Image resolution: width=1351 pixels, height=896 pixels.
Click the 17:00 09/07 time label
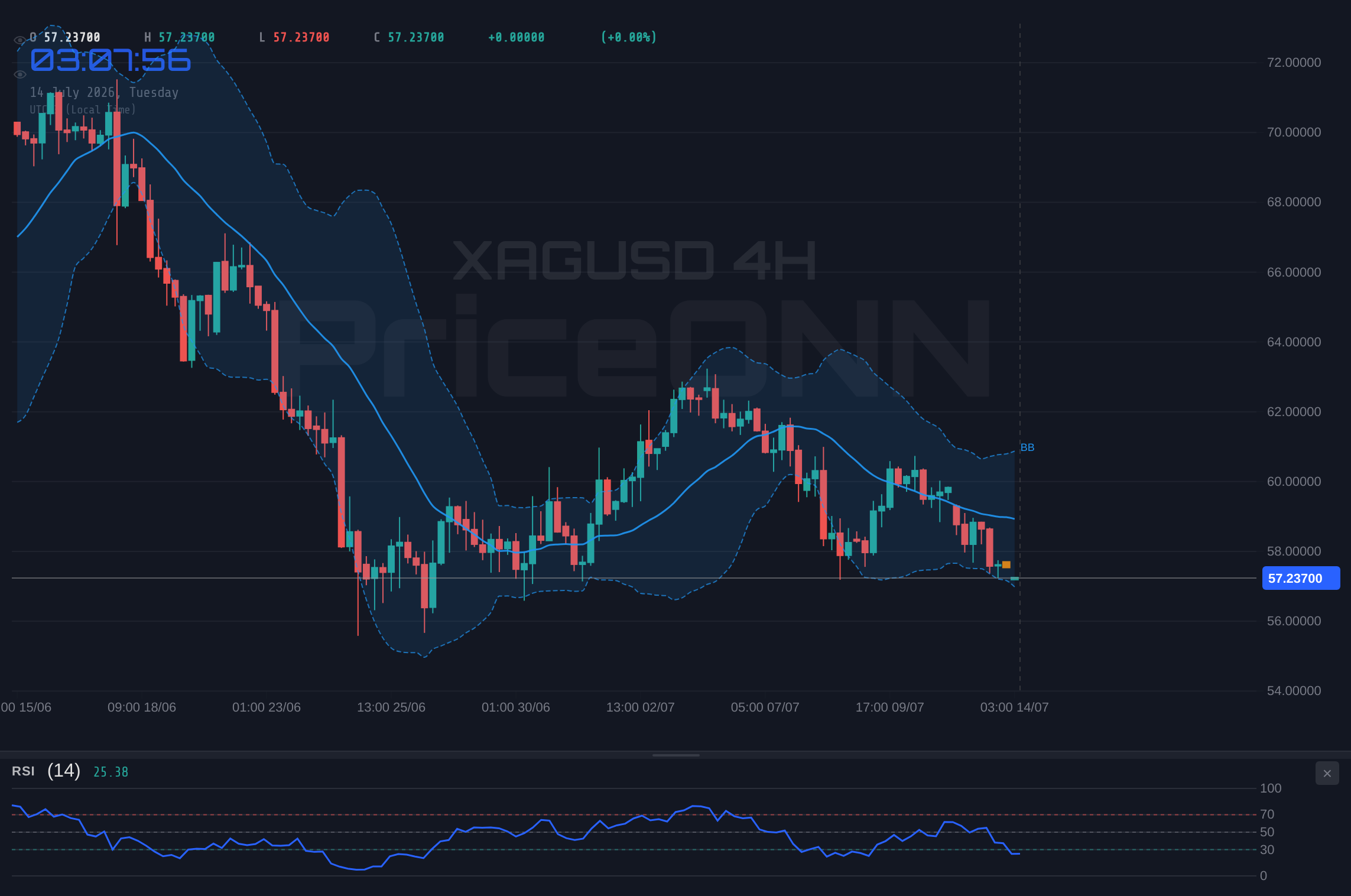[x=890, y=707]
